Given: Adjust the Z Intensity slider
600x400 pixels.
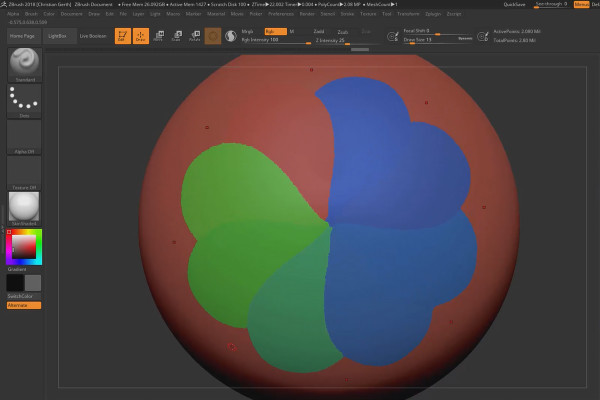Looking at the screenshot, I should coord(346,41).
